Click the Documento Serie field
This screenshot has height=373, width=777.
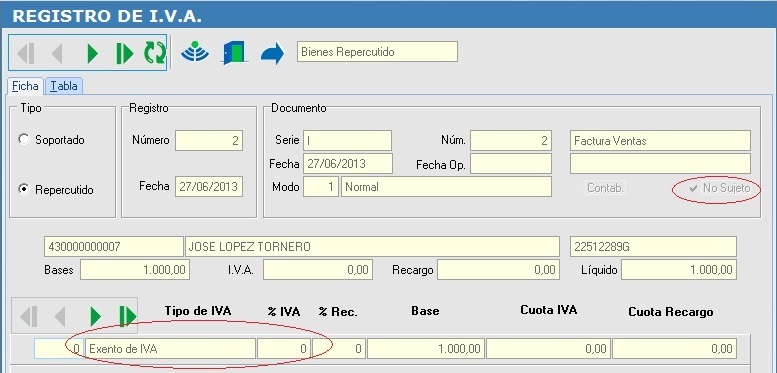coord(347,141)
